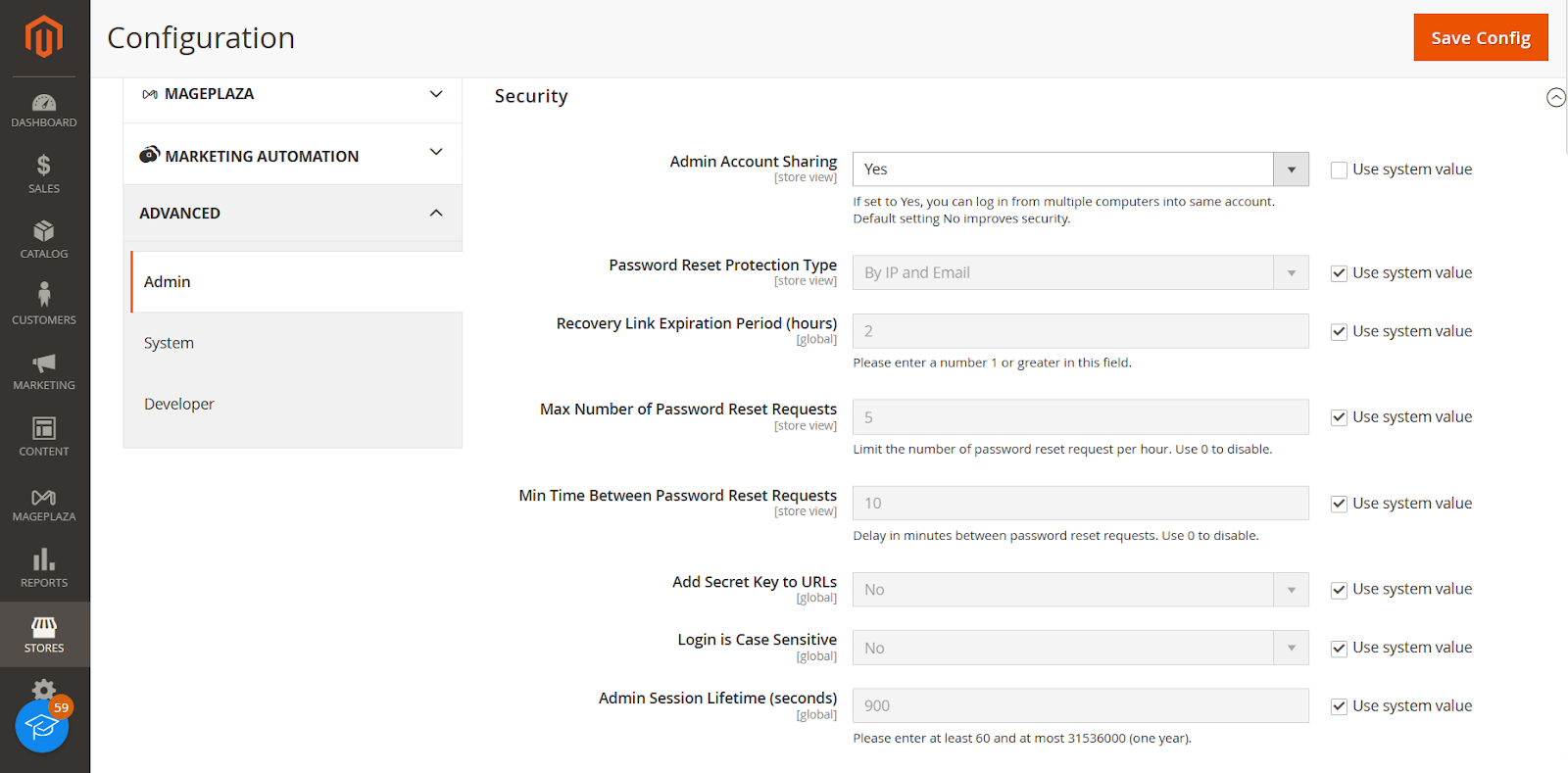Select the Developer configuration tab
Viewport: 1568px width, 773px height.
(x=179, y=404)
